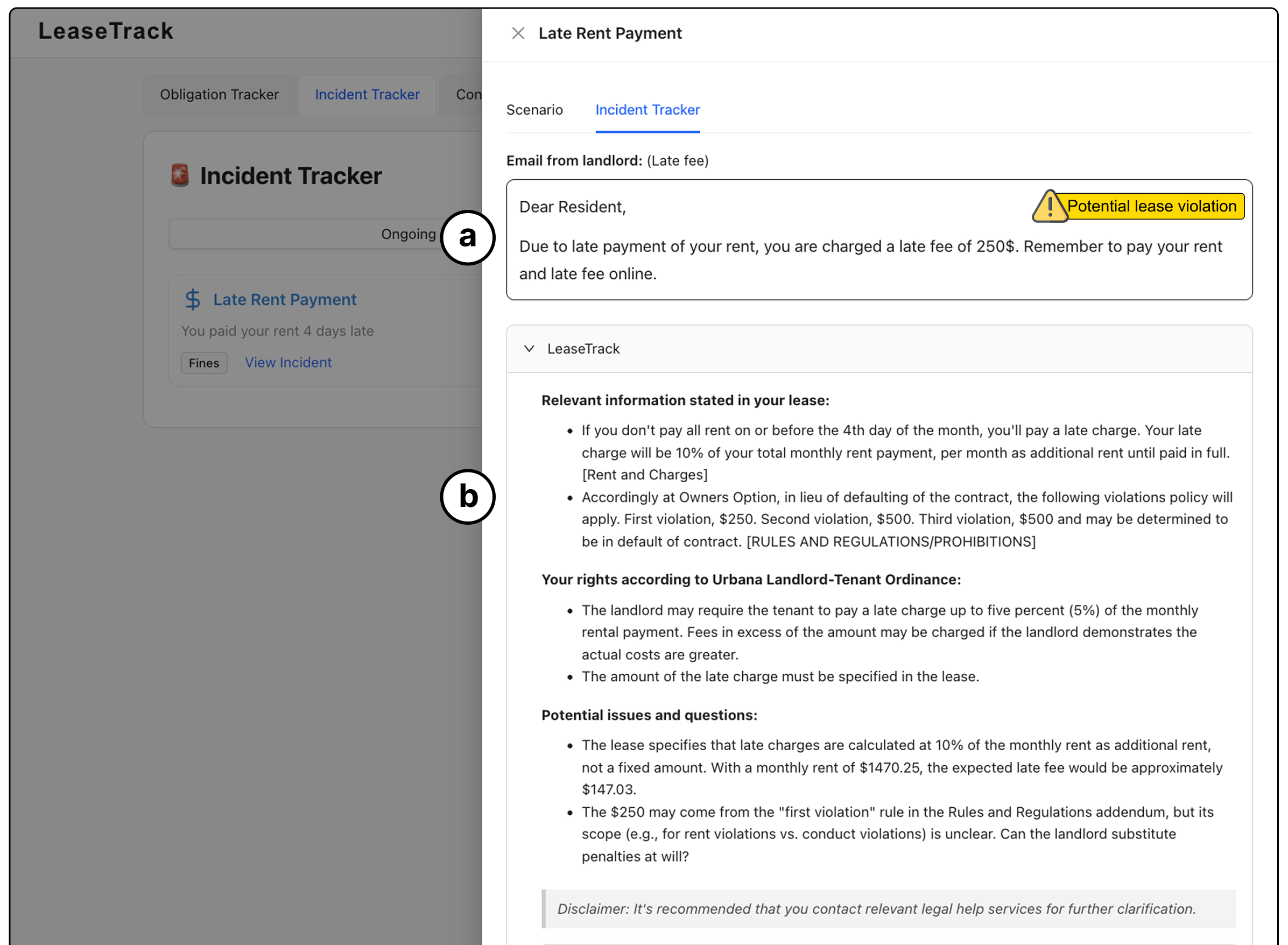The image size is (1288, 945).
Task: Click the legal help disclaimer text
Action: click(876, 909)
